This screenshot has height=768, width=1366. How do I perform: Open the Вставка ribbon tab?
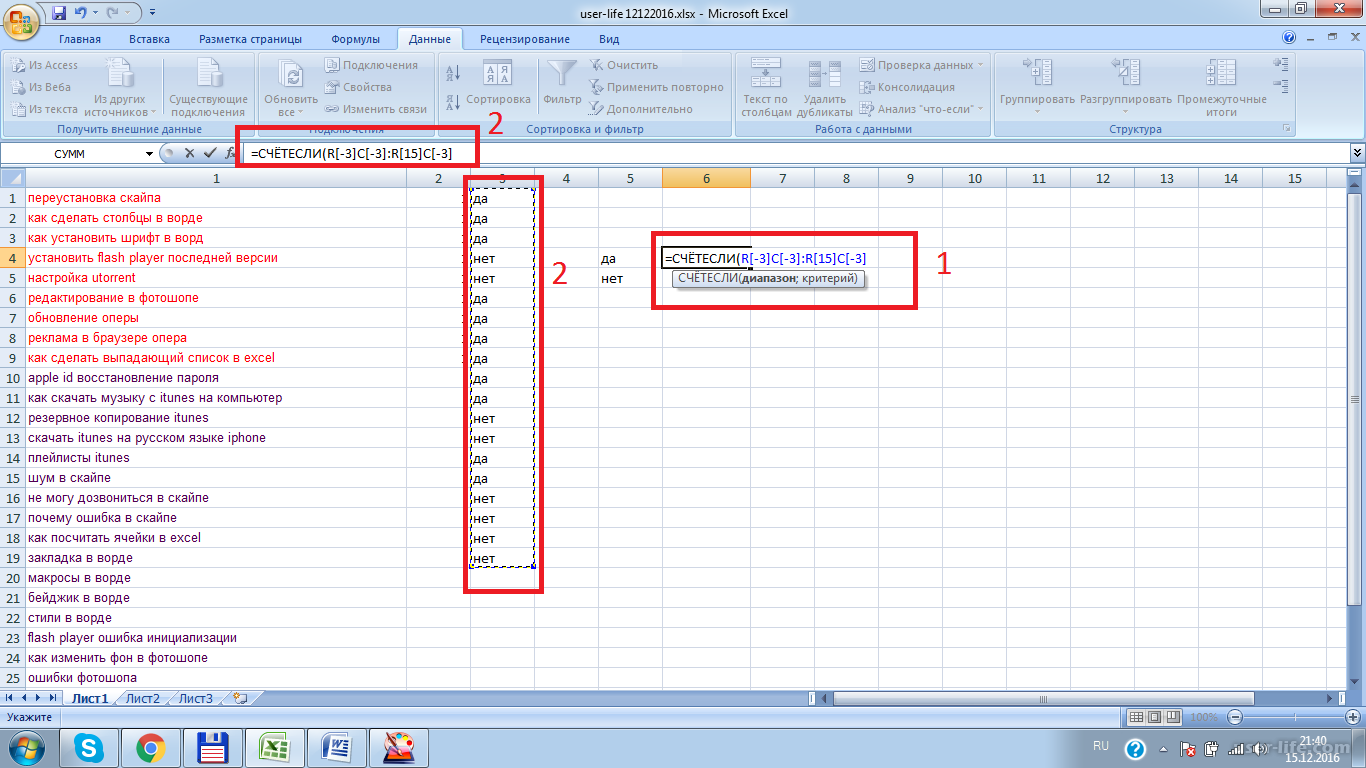[x=149, y=39]
